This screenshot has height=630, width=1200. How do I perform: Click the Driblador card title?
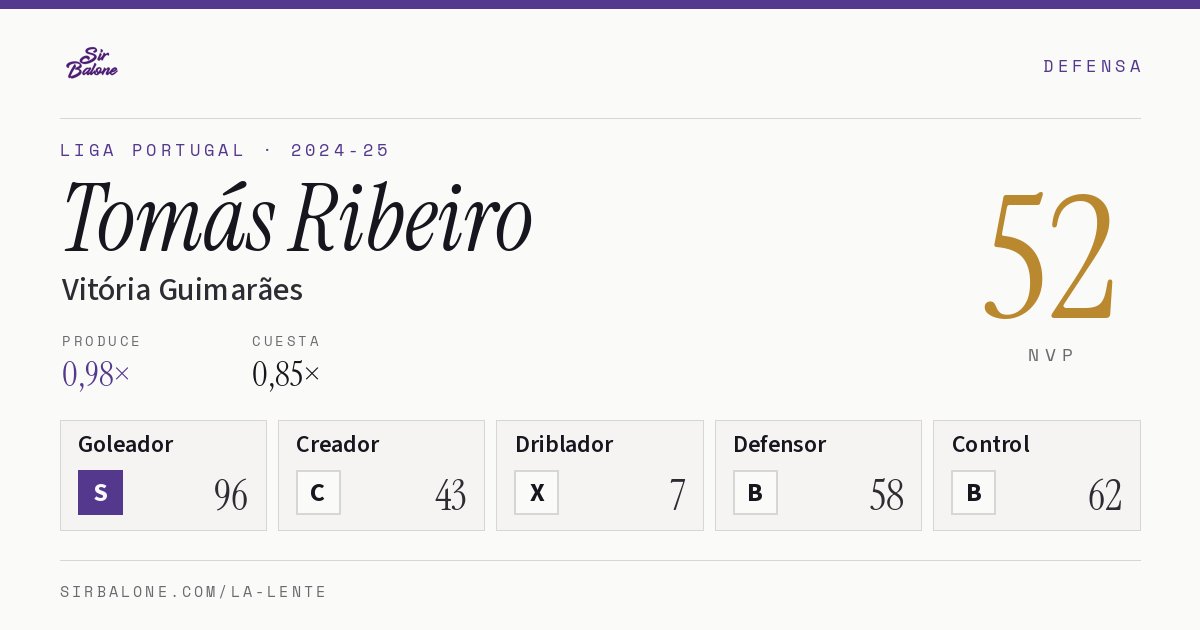pos(564,444)
